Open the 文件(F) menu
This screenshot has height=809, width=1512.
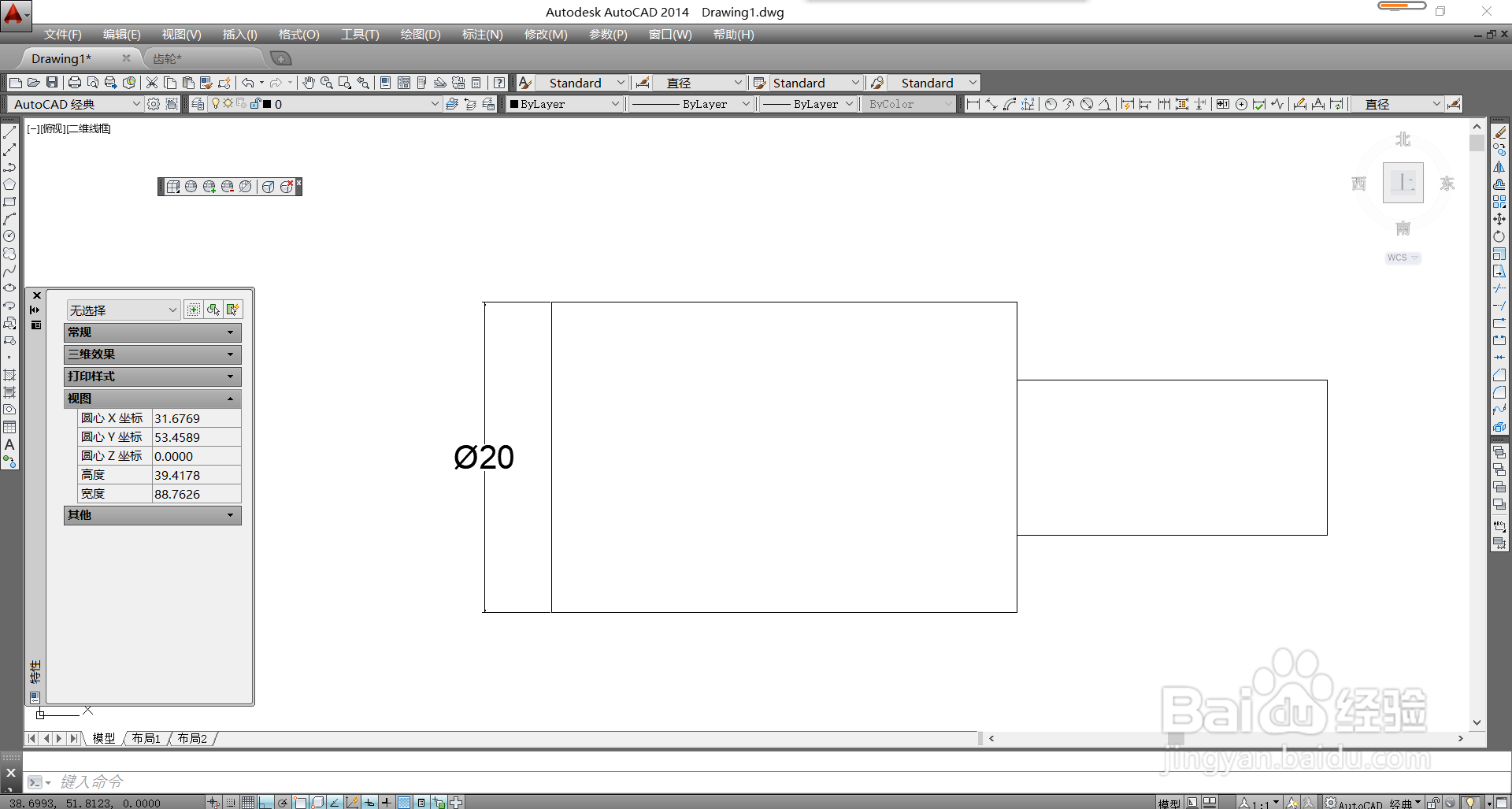click(62, 35)
